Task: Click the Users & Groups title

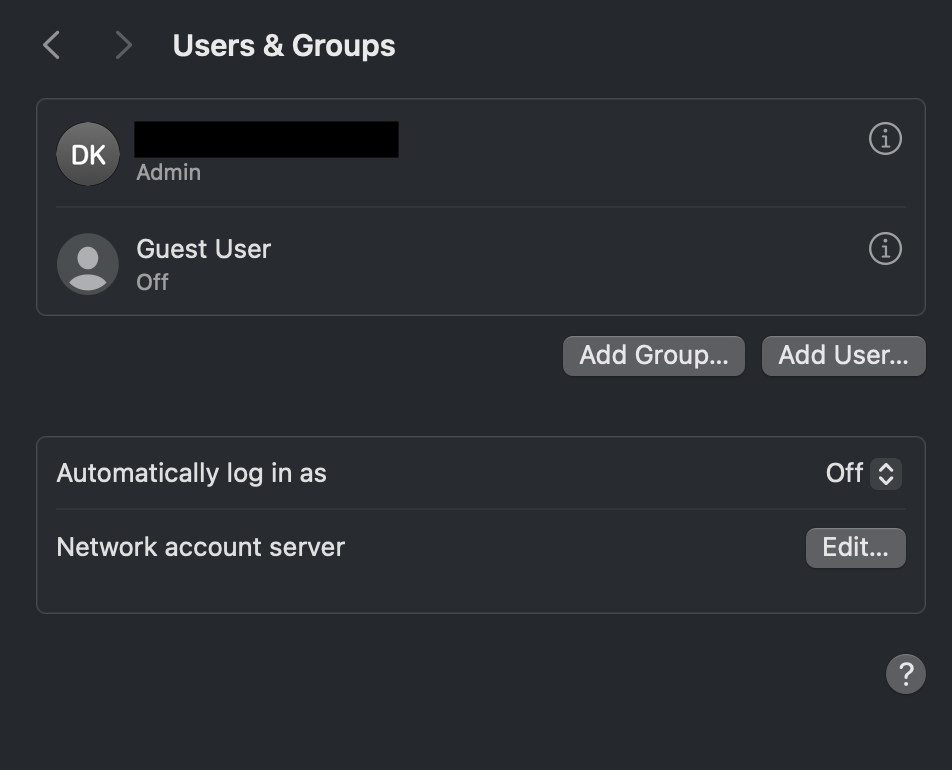Action: (284, 46)
